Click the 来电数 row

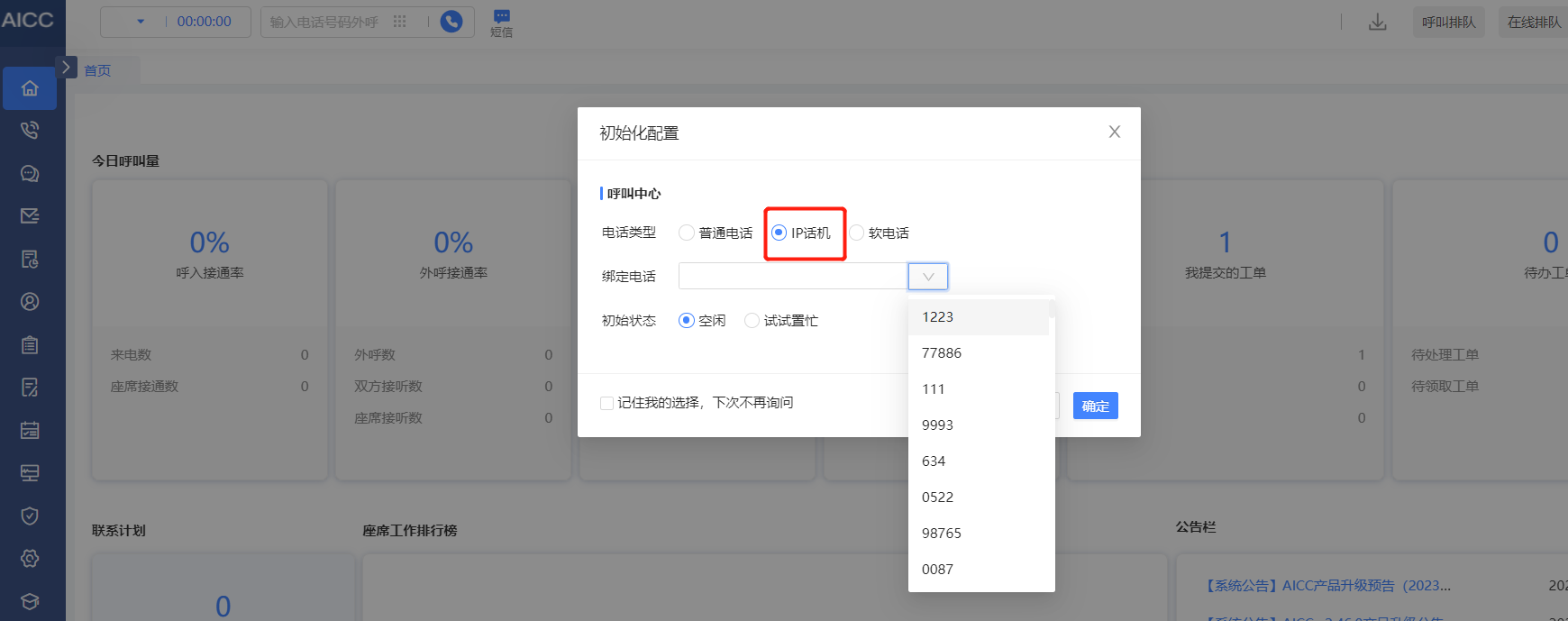pos(210,355)
